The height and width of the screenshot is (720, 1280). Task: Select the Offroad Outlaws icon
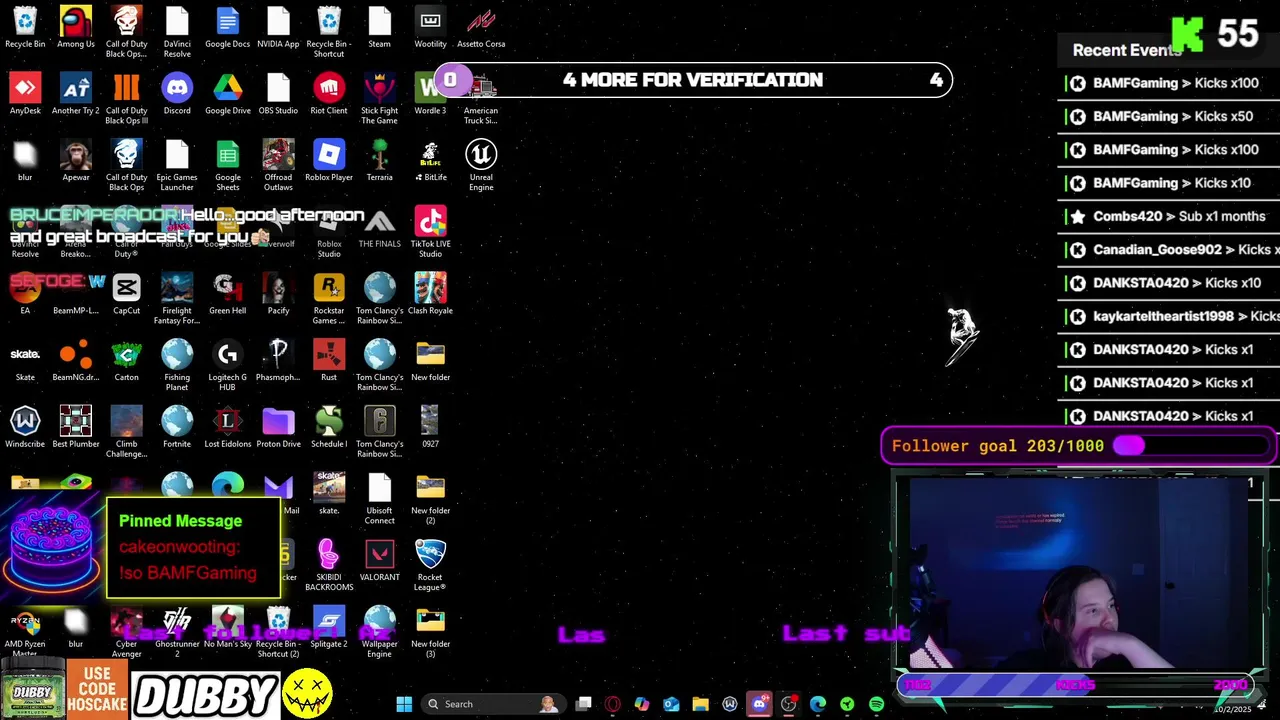click(278, 167)
